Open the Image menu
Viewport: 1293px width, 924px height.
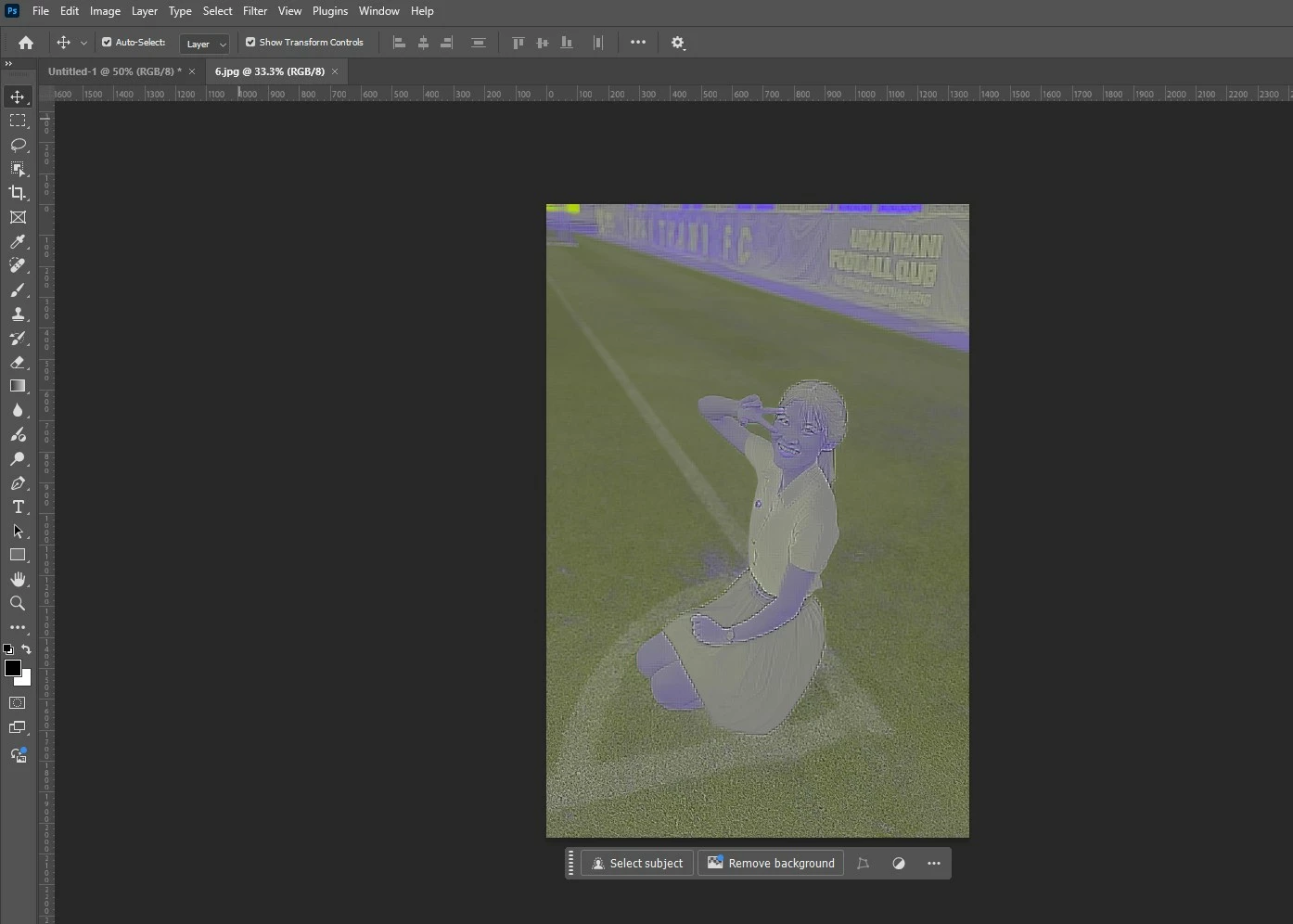tap(105, 11)
